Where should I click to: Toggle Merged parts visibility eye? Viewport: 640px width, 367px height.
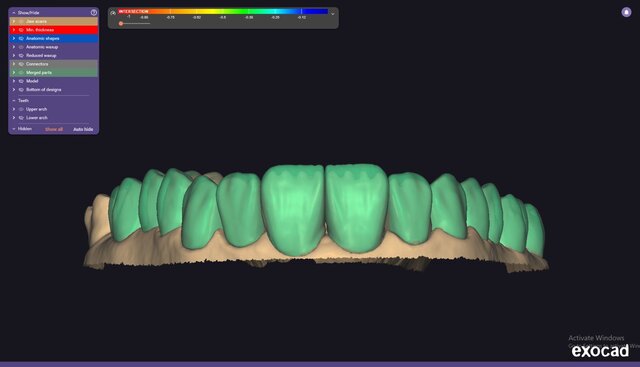[x=21, y=73]
